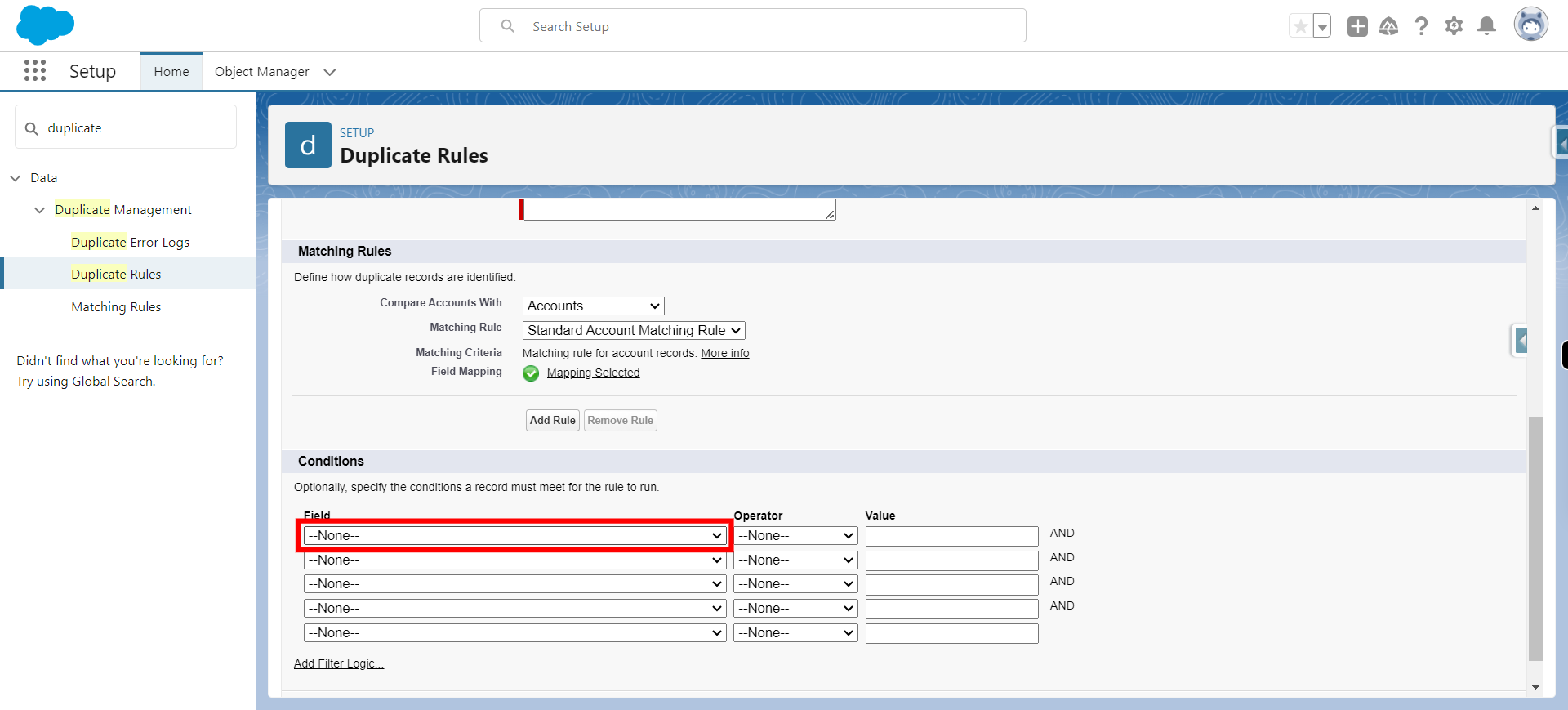Open the fourth condition Operator dropdown

point(795,609)
